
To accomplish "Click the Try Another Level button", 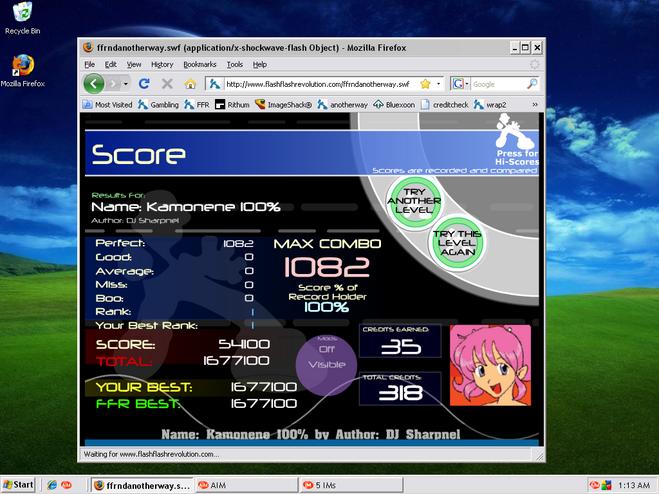I will pyautogui.click(x=414, y=202).
